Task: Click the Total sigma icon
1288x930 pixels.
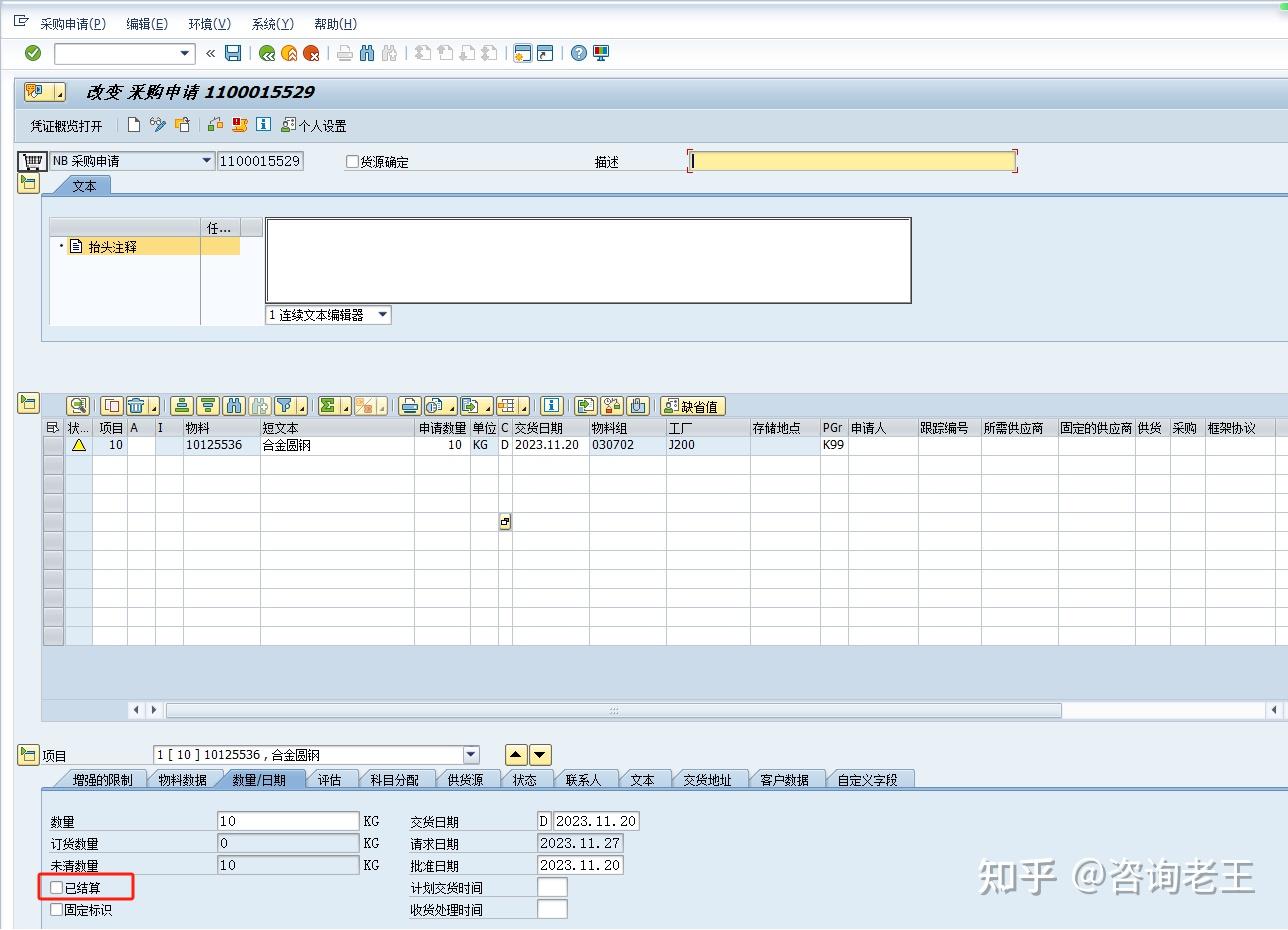Action: (327, 406)
